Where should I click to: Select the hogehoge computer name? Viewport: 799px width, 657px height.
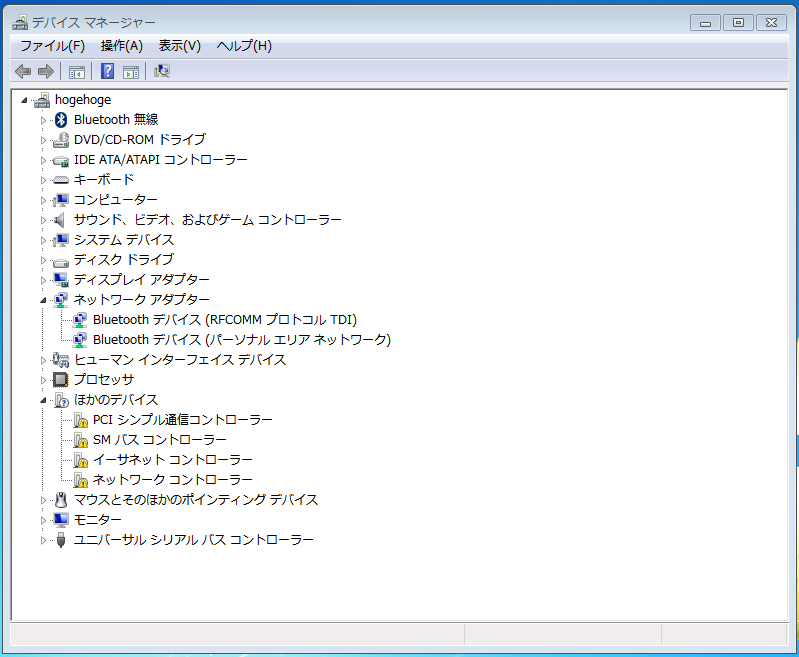point(83,100)
